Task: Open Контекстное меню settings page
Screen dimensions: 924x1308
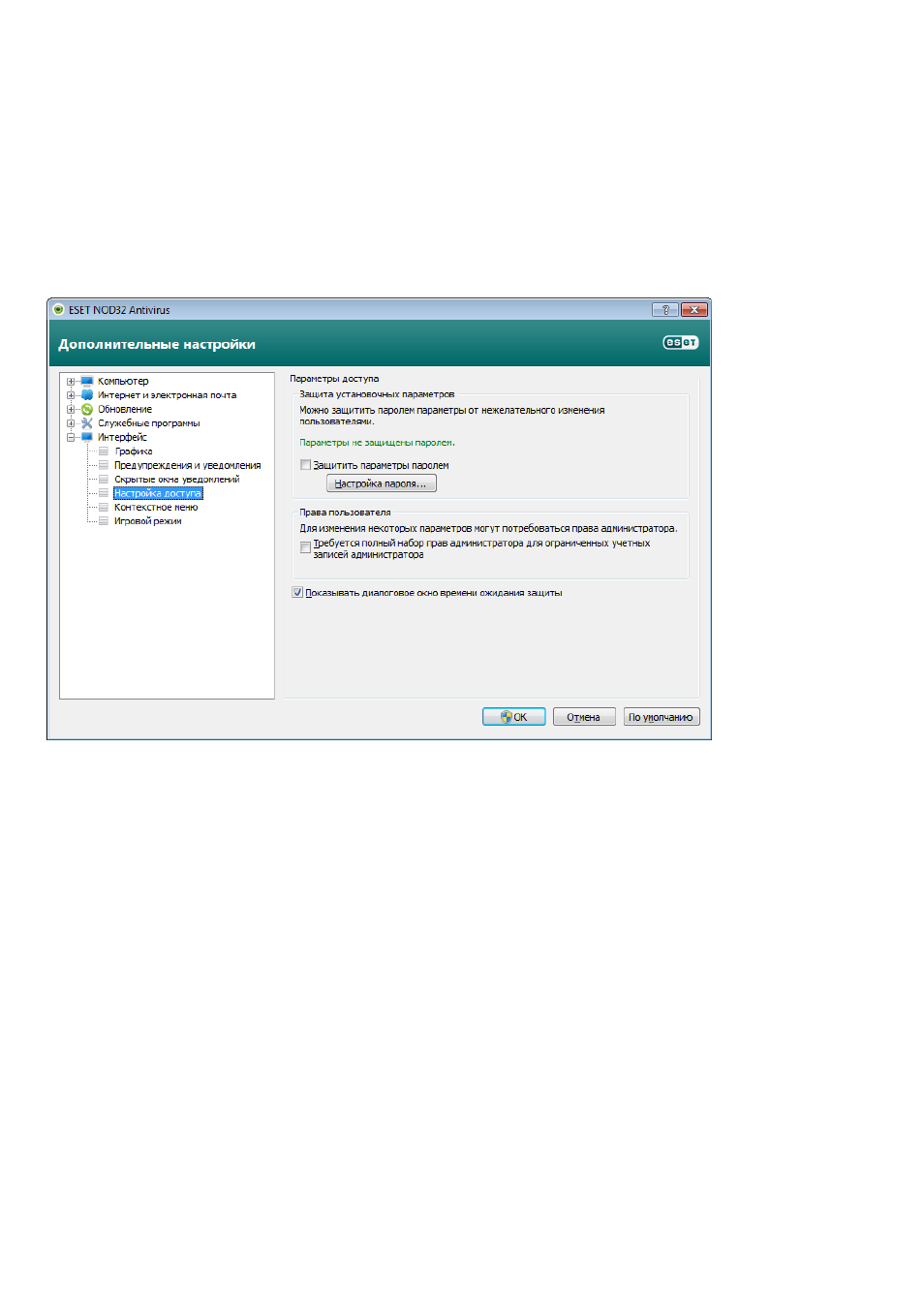Action: pos(156,507)
